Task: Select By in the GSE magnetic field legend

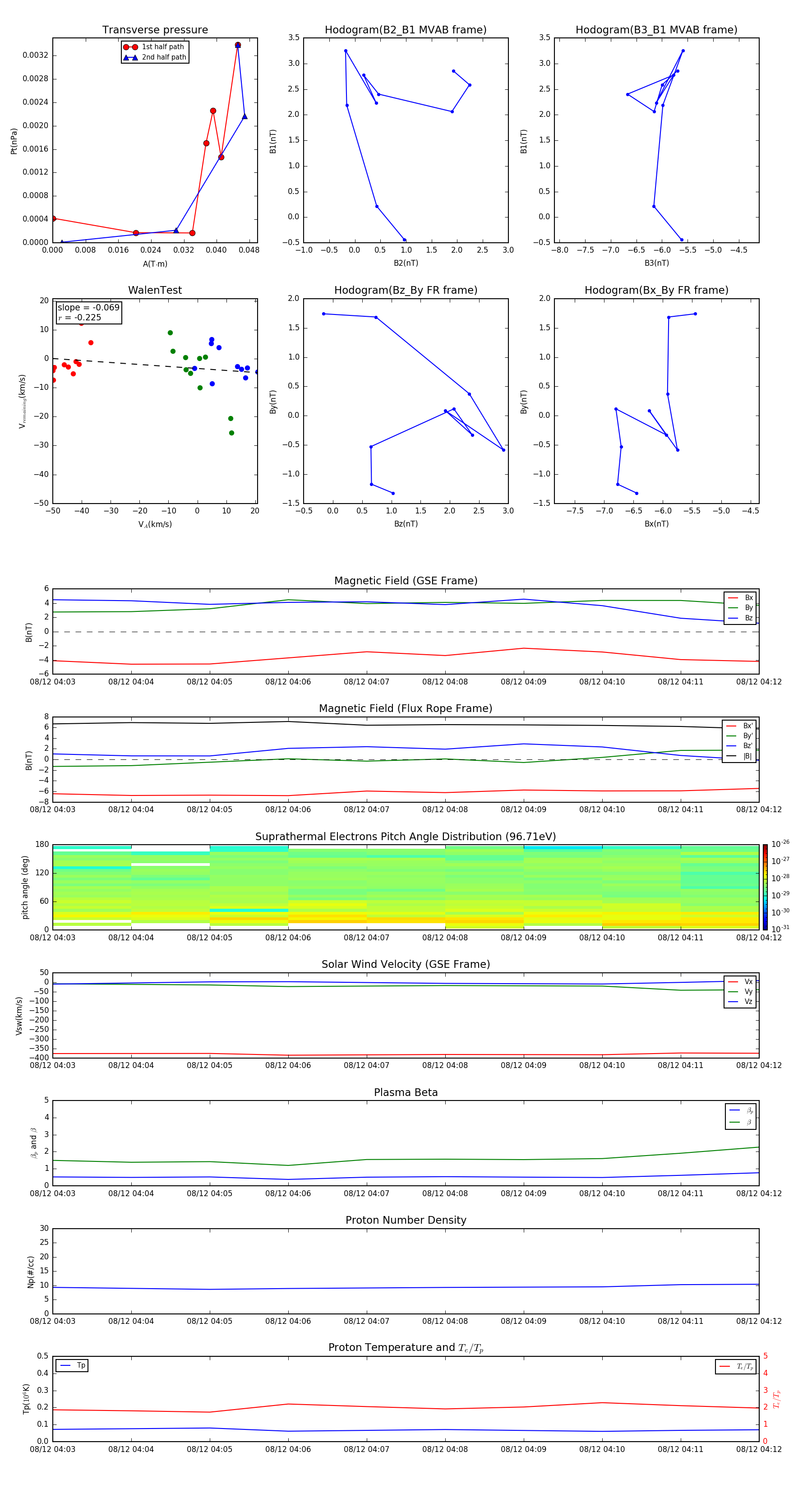Action: pyautogui.click(x=740, y=607)
